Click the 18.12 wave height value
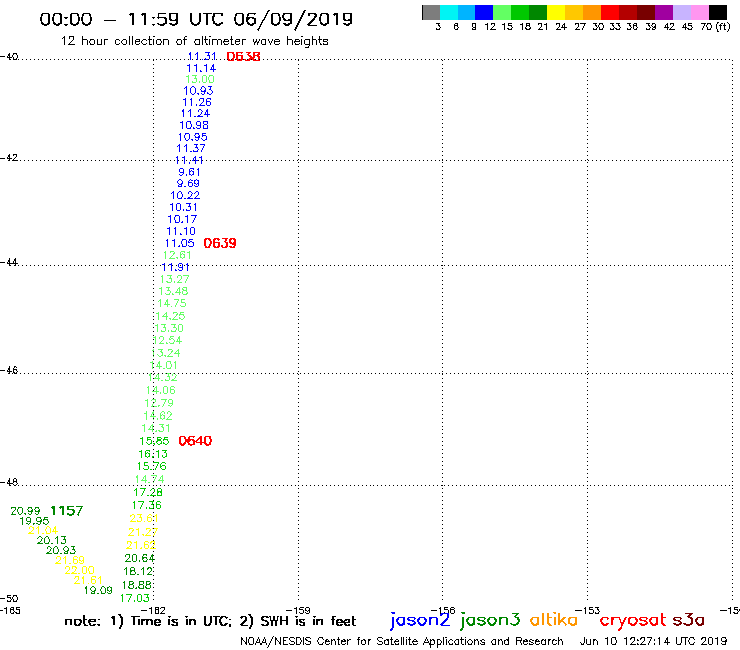This screenshot has height=650, width=740. click(x=138, y=572)
